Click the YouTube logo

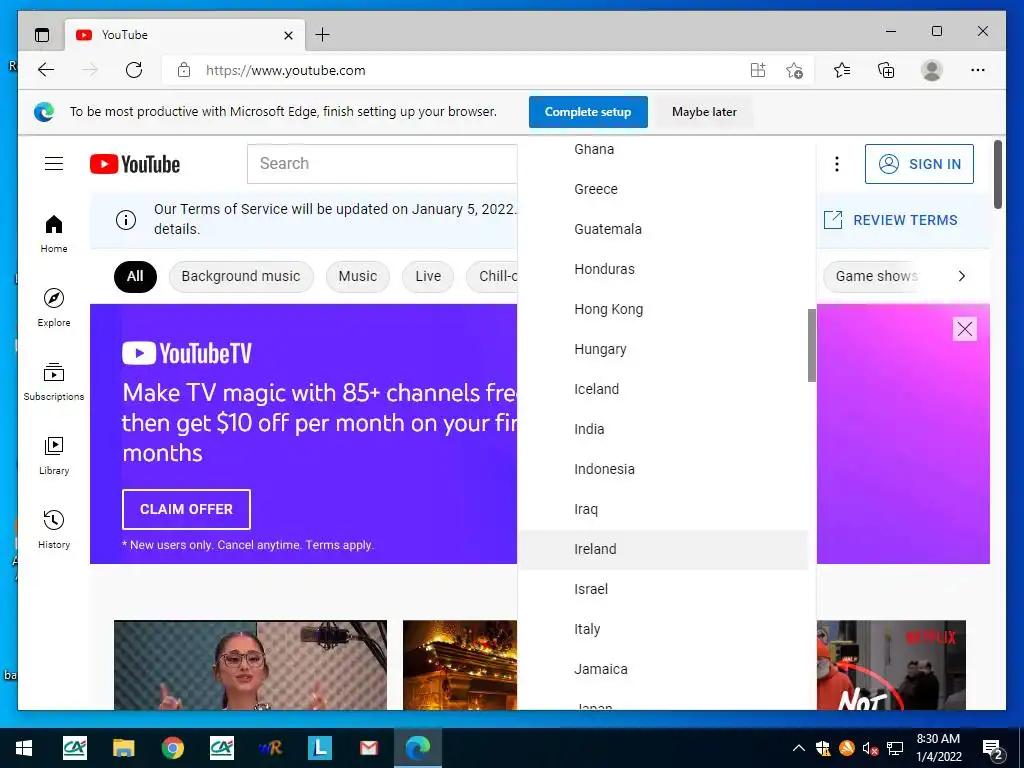click(x=135, y=164)
